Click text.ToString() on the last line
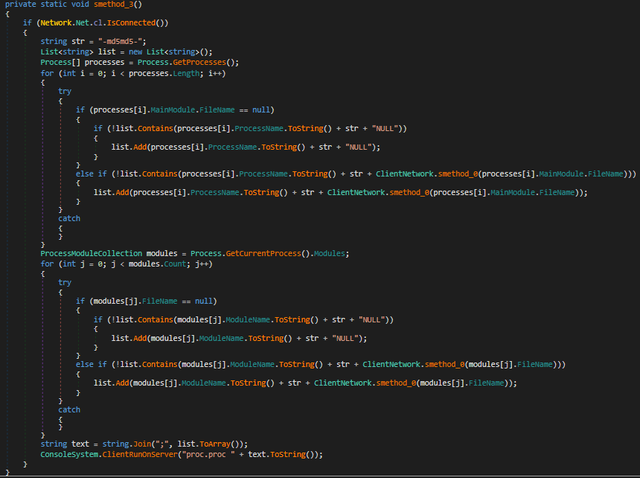Screen dimensions: 640x478 tap(283, 455)
